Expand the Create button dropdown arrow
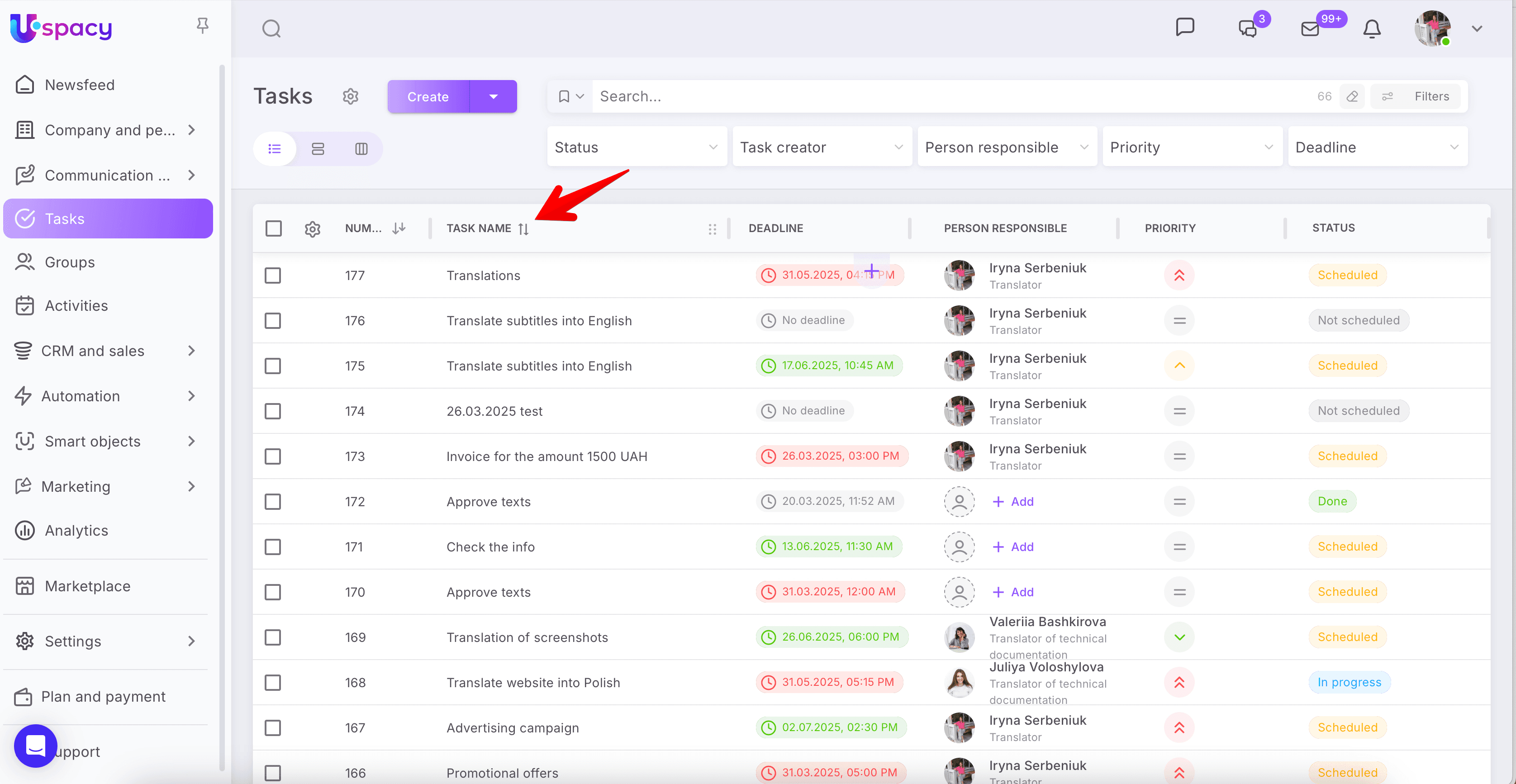The height and width of the screenshot is (784, 1516). point(493,96)
